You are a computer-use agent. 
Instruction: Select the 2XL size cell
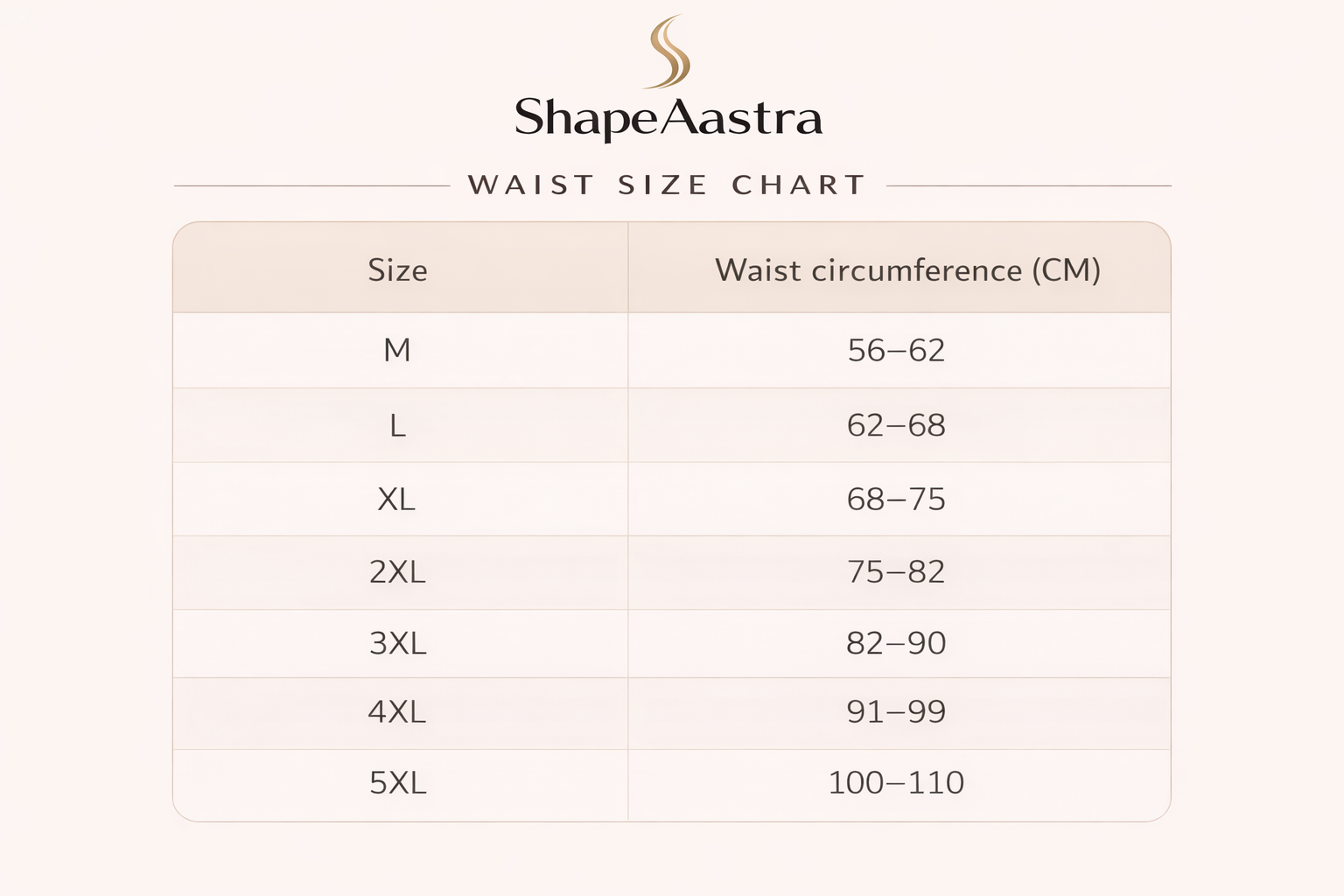click(397, 572)
